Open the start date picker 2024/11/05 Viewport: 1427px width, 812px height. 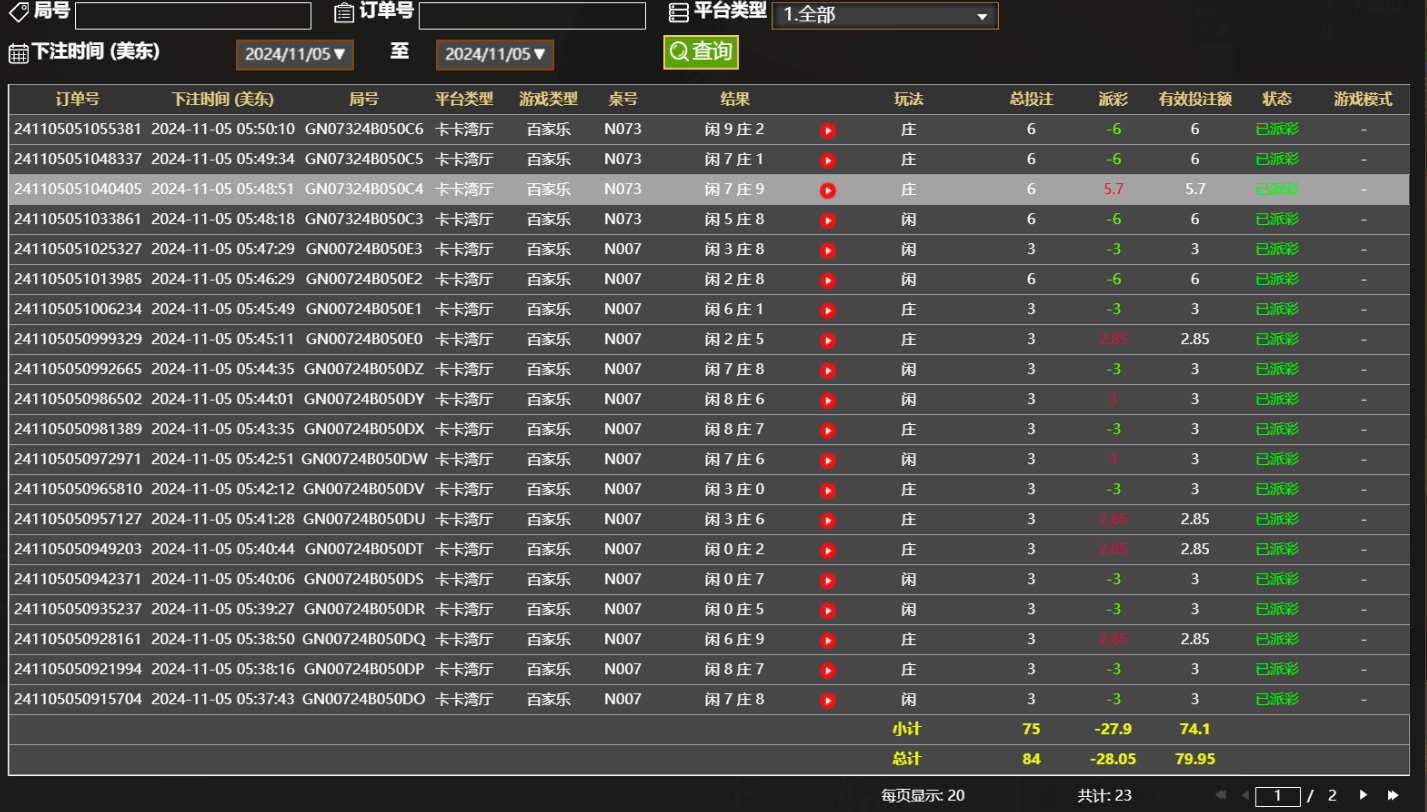tap(294, 54)
